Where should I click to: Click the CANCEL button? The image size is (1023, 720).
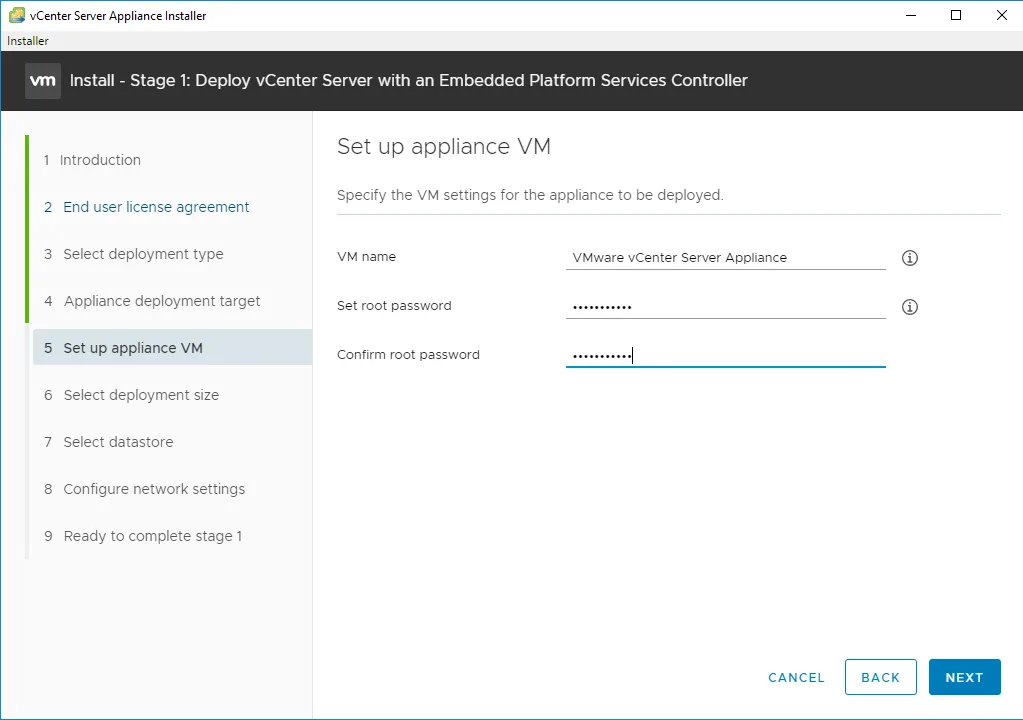click(x=796, y=678)
